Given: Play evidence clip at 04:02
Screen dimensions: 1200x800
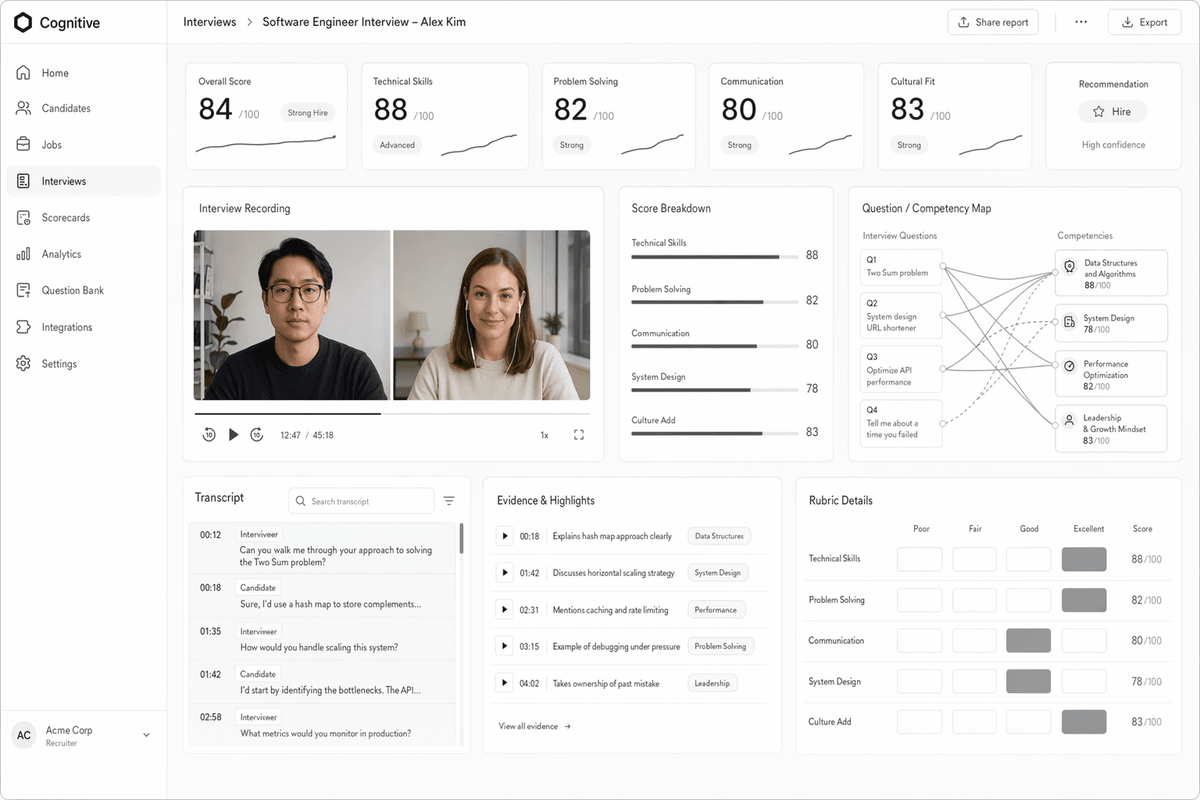Looking at the screenshot, I should [x=504, y=683].
